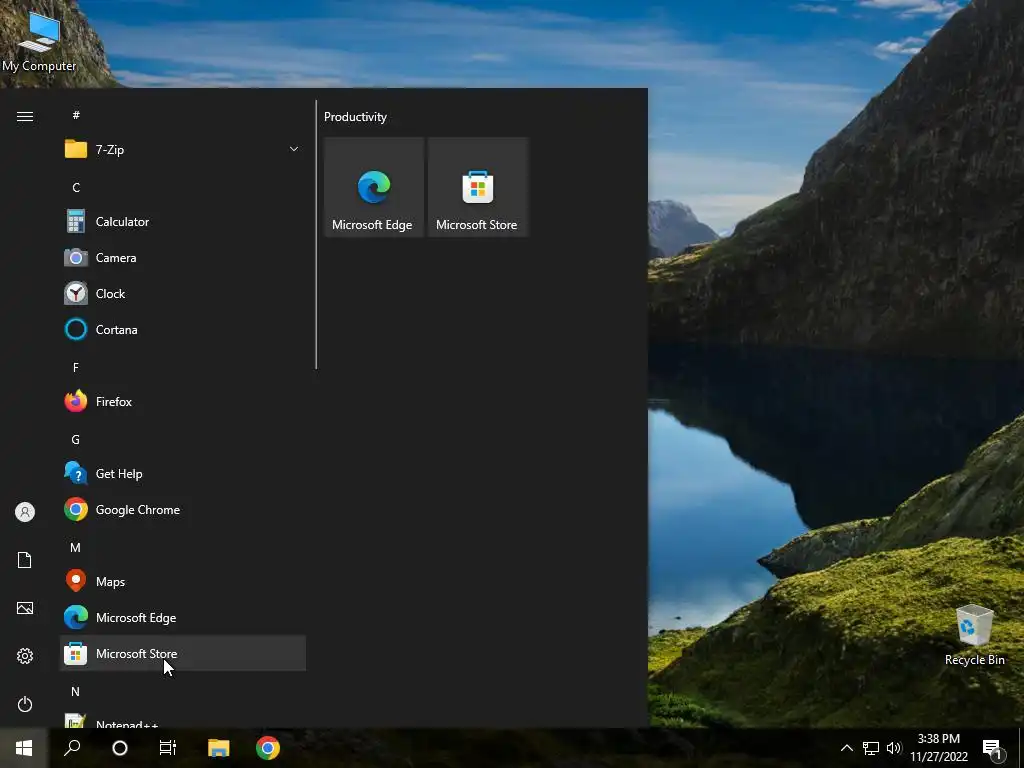Click the 'M' letter header in app list
The image size is (1024, 768).
tap(76, 547)
